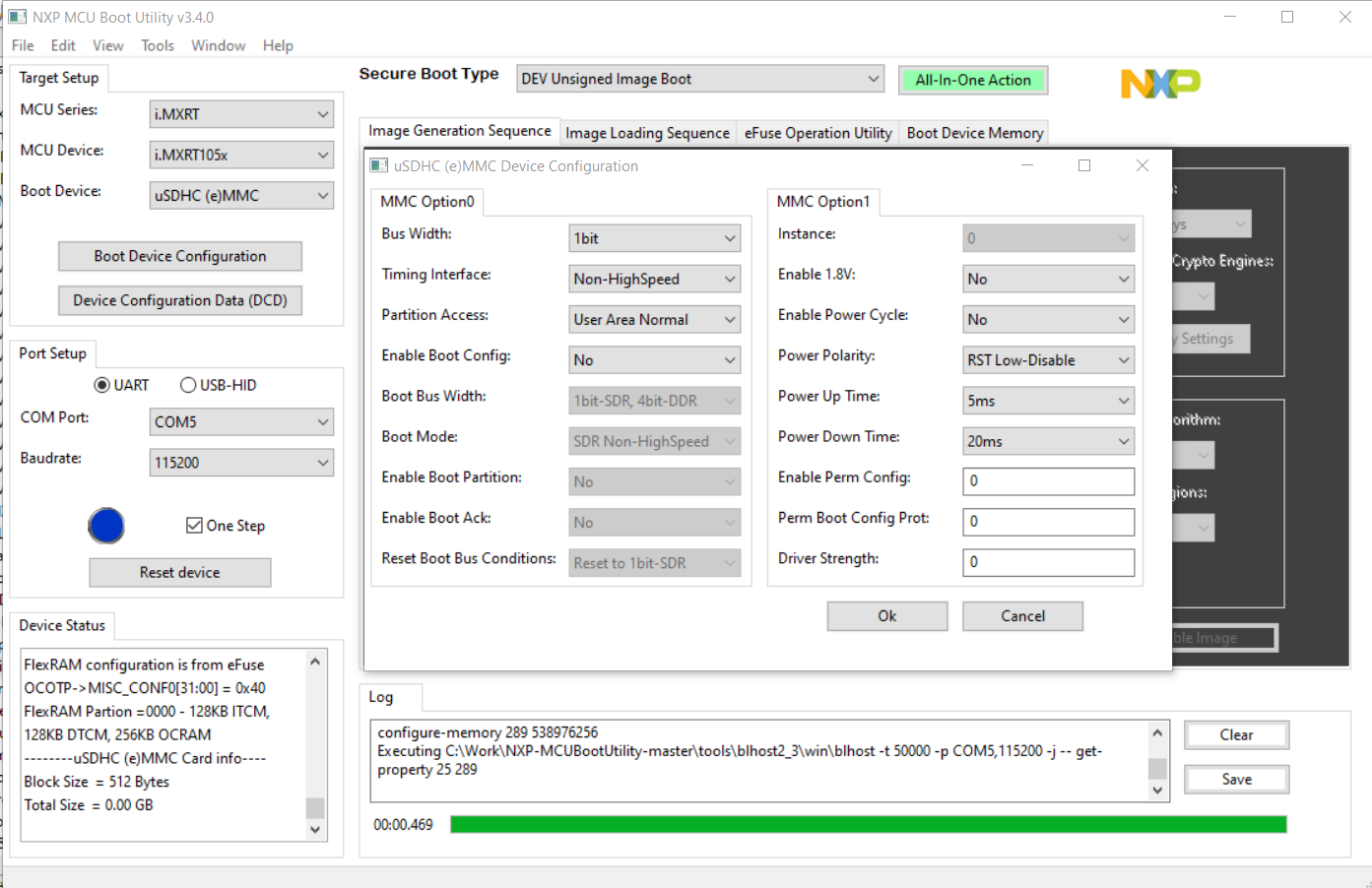Save the log output

[1237, 779]
